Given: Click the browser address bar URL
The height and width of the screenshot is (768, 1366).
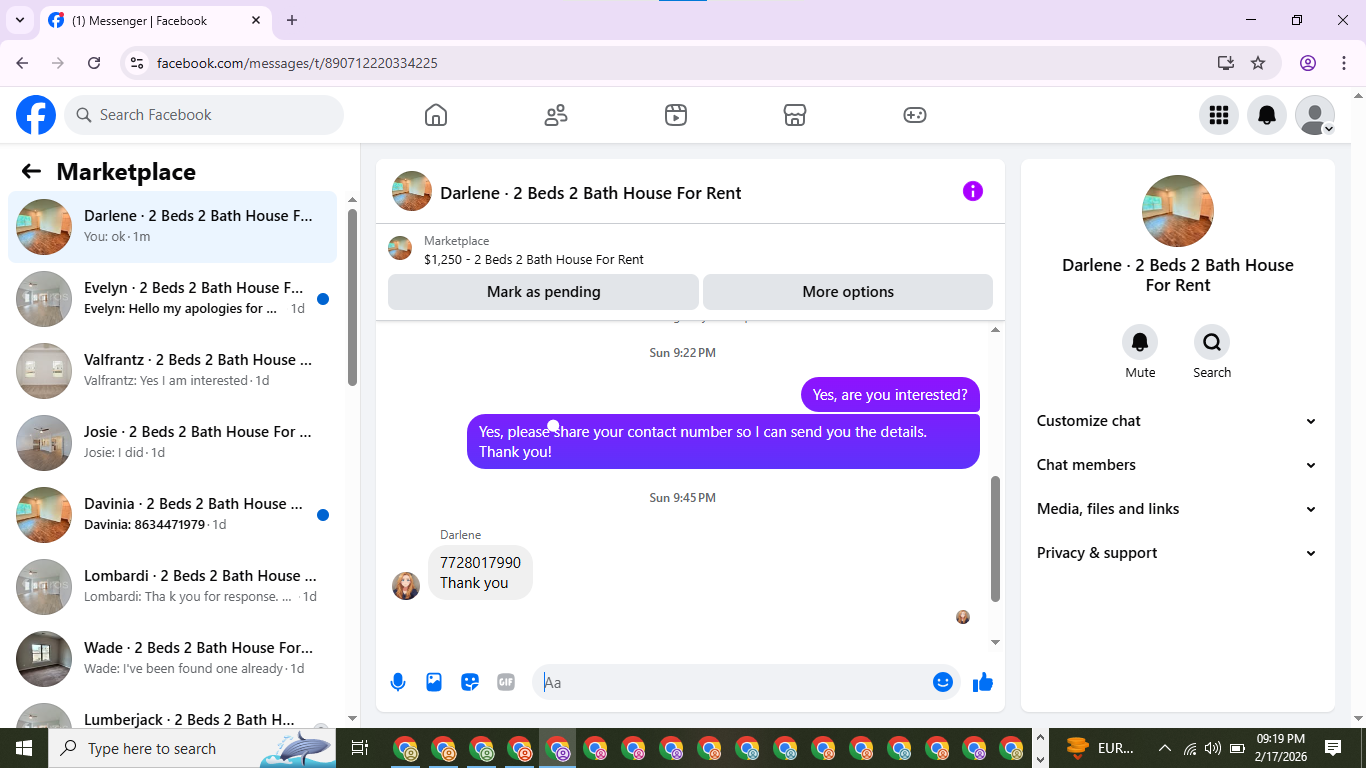Looking at the screenshot, I should point(297,63).
